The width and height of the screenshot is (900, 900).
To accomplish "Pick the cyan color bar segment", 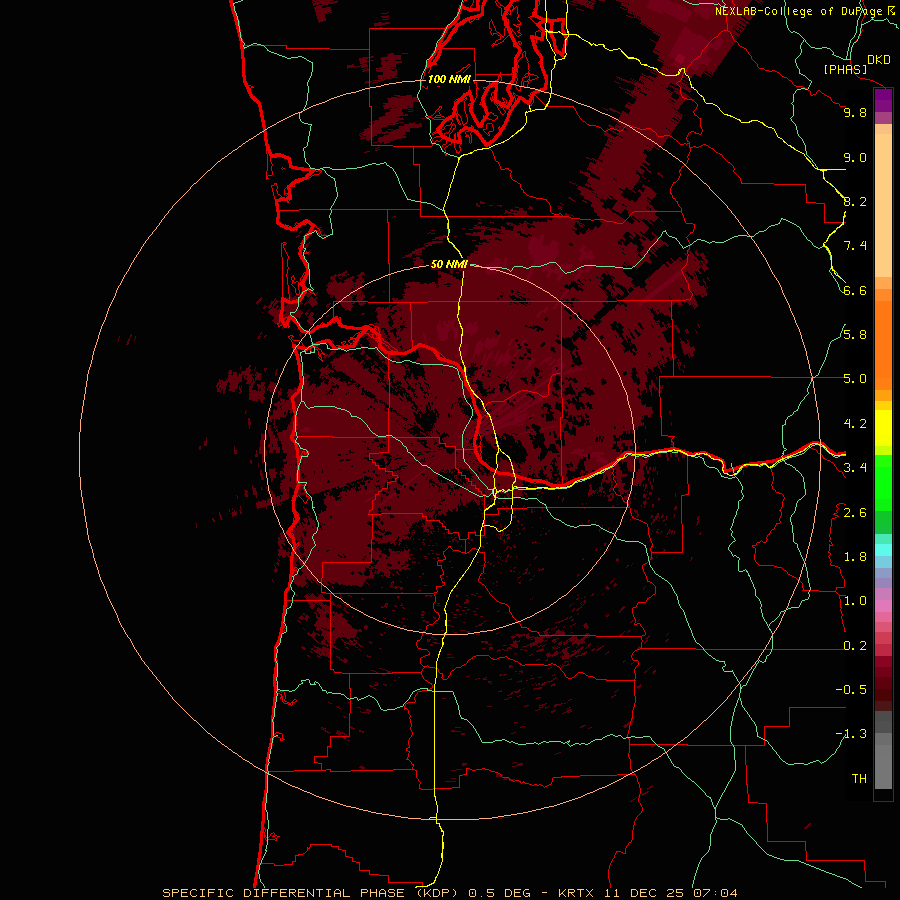I will pos(883,550).
